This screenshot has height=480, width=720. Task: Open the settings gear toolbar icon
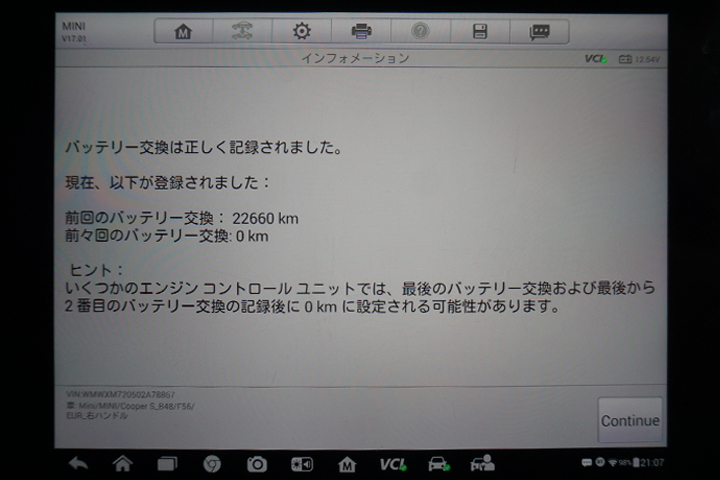click(x=302, y=32)
